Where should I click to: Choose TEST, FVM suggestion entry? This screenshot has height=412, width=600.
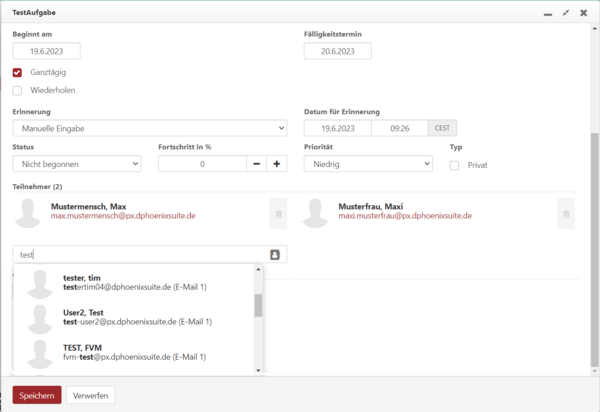click(x=134, y=352)
